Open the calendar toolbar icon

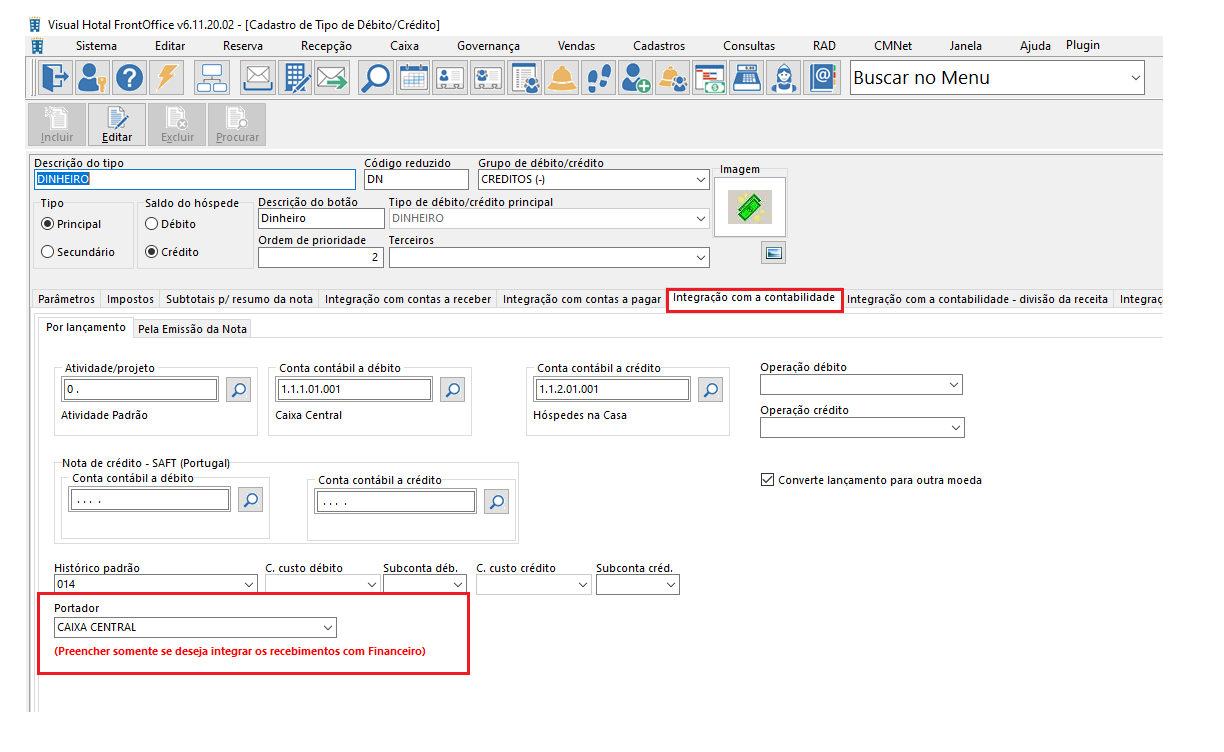pos(414,77)
